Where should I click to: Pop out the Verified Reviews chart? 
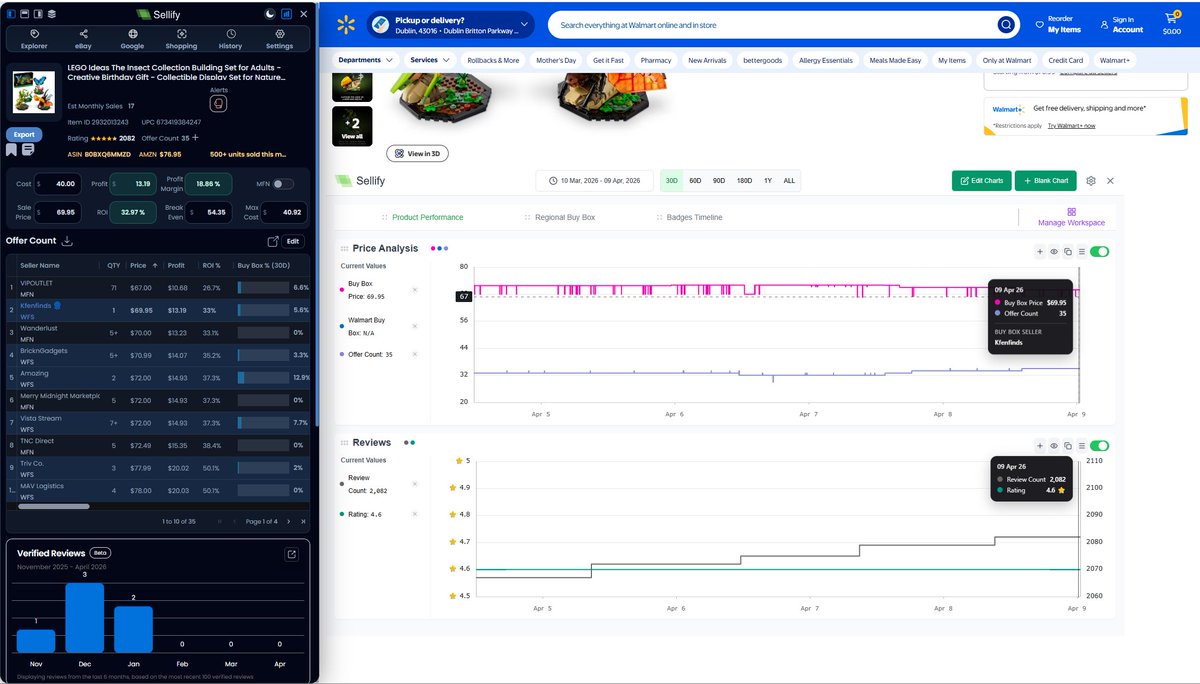point(291,554)
